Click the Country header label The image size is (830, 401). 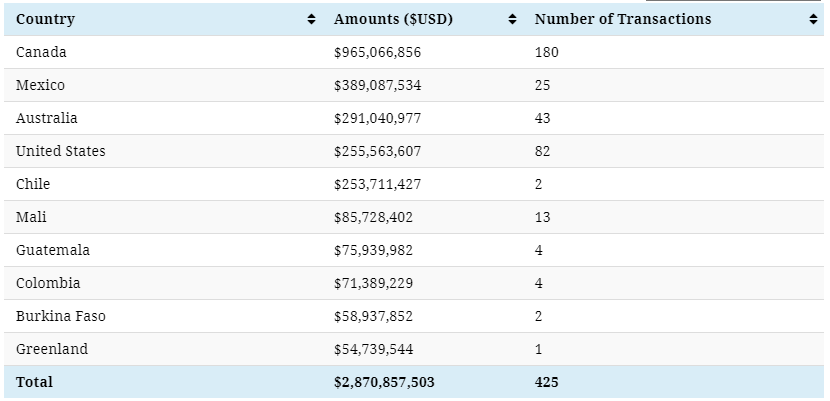pos(45,20)
